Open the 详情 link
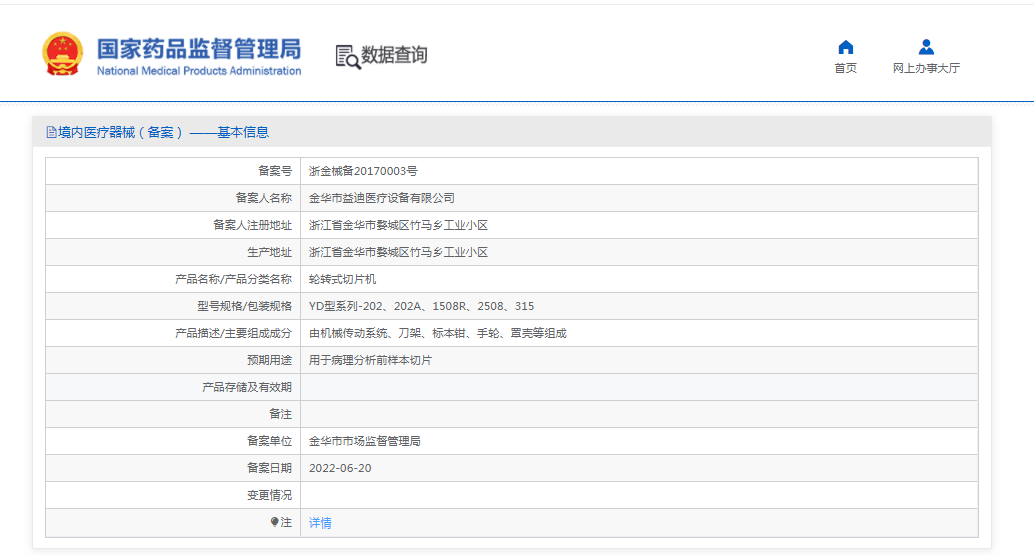Viewport: 1034px width, 555px height. click(320, 523)
